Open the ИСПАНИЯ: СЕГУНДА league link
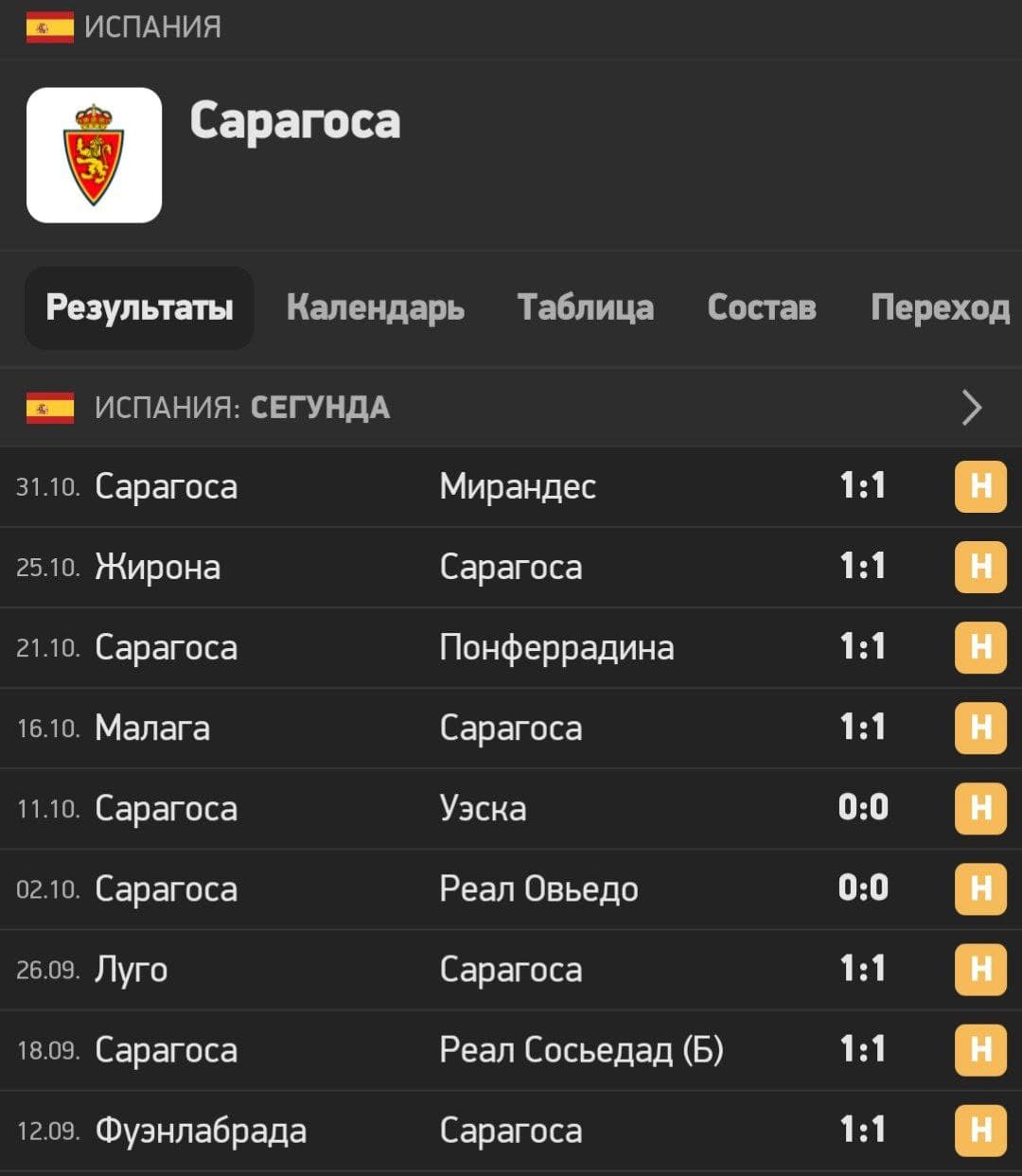Screen dimensions: 1022x1176 [x=242, y=408]
